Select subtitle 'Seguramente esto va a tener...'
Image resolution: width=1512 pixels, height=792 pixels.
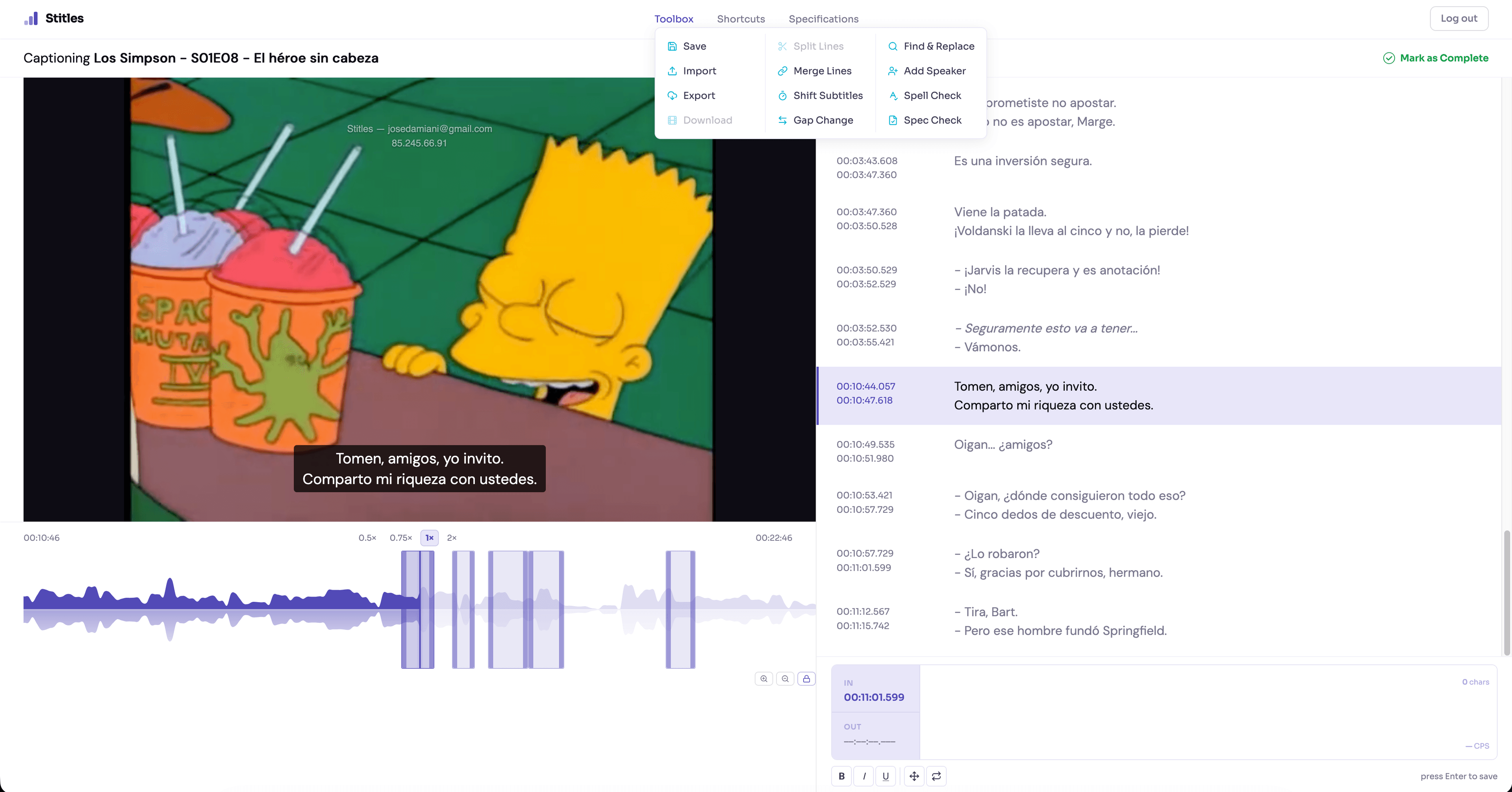pyautogui.click(x=1159, y=338)
